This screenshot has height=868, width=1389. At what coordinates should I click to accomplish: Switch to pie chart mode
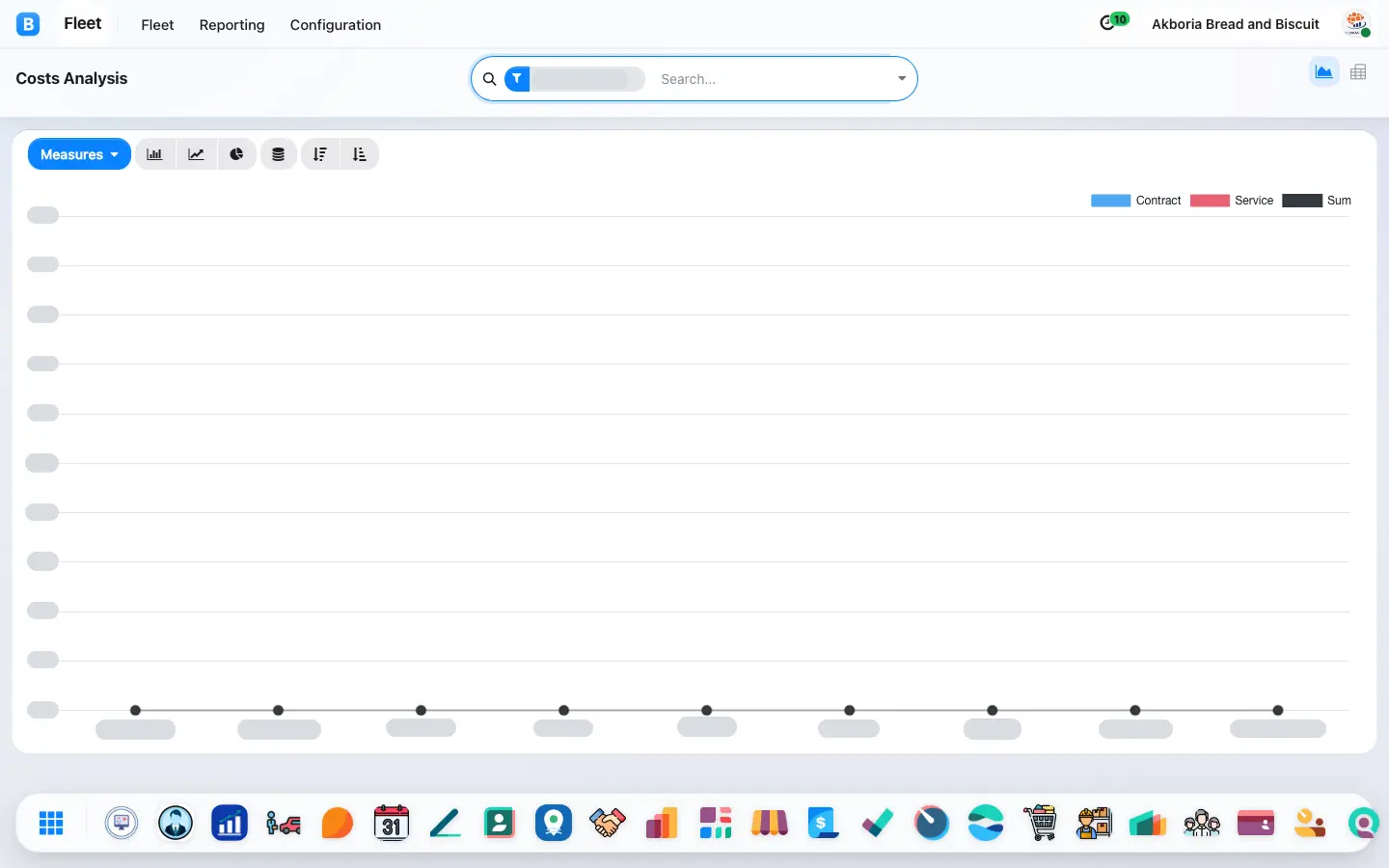236,154
